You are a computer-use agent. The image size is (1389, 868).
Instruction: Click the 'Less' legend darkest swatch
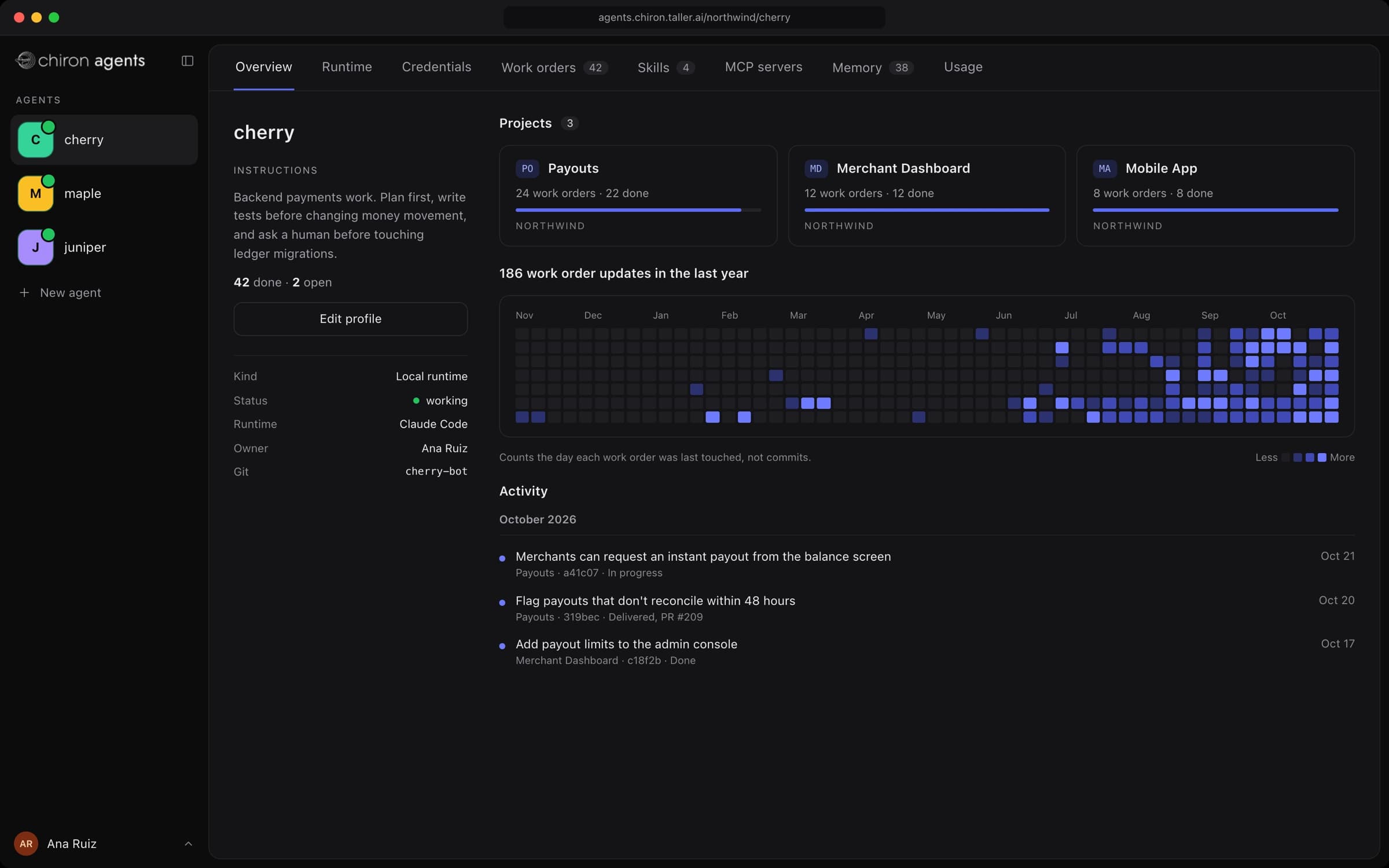pyautogui.click(x=1286, y=458)
